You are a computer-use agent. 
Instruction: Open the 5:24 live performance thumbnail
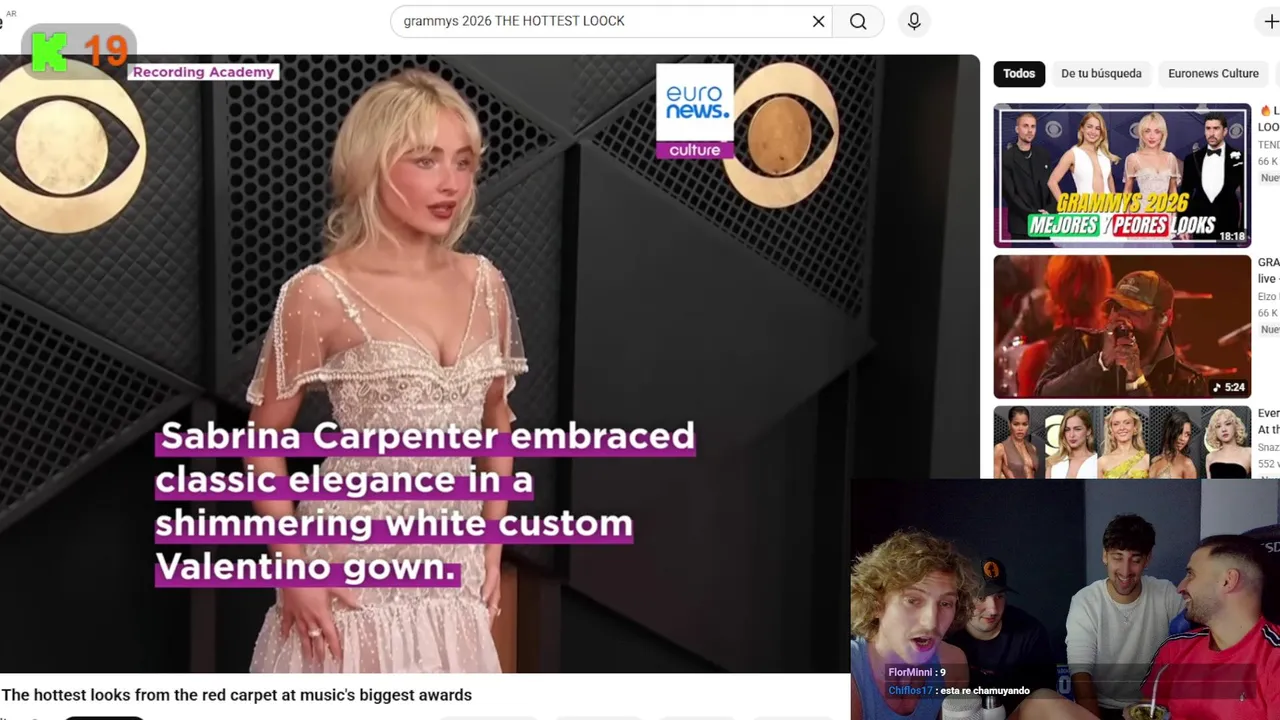point(1122,327)
